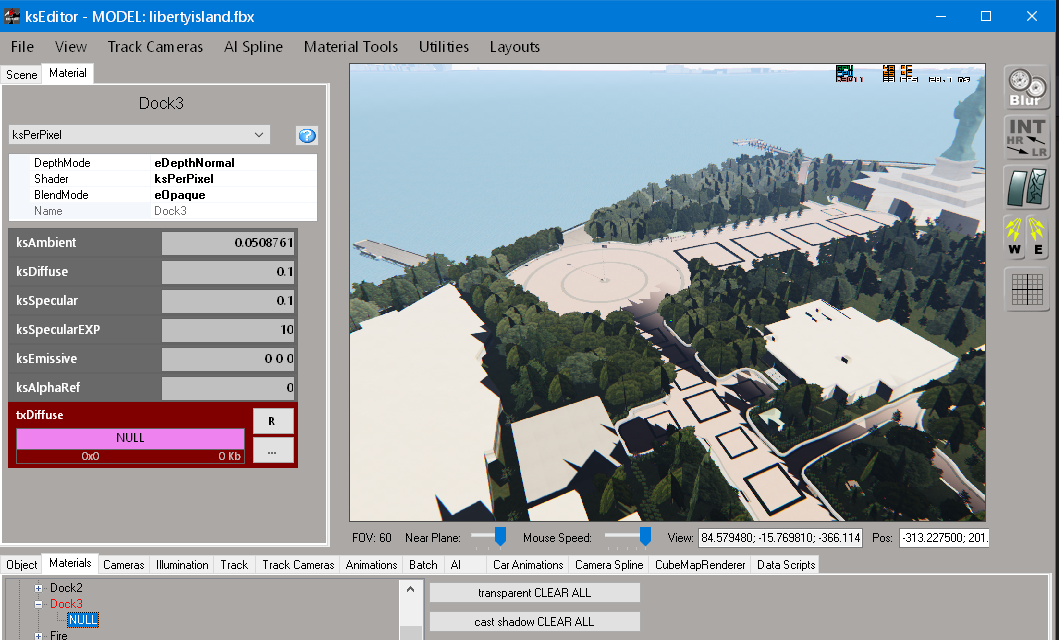Open the Layouts menu

[x=515, y=47]
